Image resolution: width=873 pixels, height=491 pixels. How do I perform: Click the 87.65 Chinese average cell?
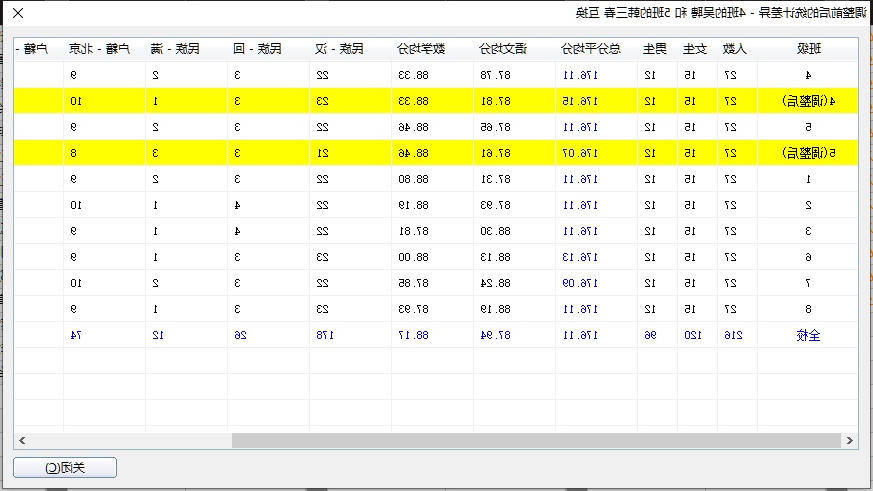coord(514,127)
